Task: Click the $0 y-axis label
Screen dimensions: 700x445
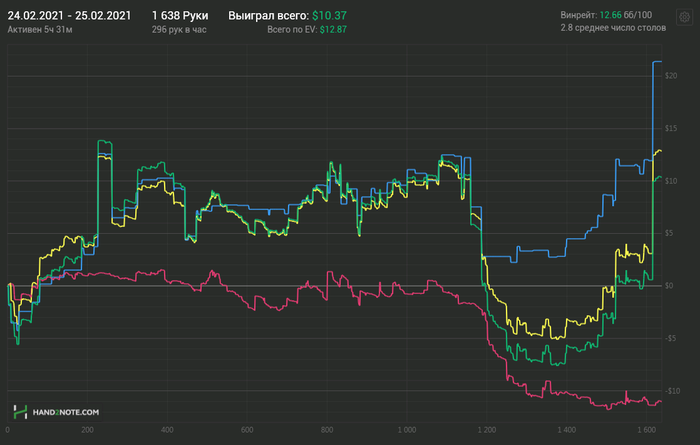Action: click(669, 286)
